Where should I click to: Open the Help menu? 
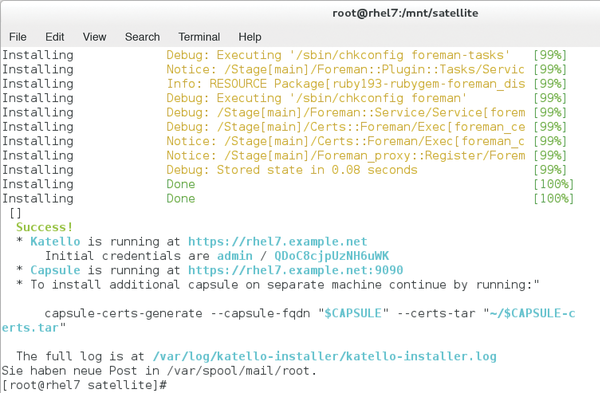pyautogui.click(x=250, y=37)
